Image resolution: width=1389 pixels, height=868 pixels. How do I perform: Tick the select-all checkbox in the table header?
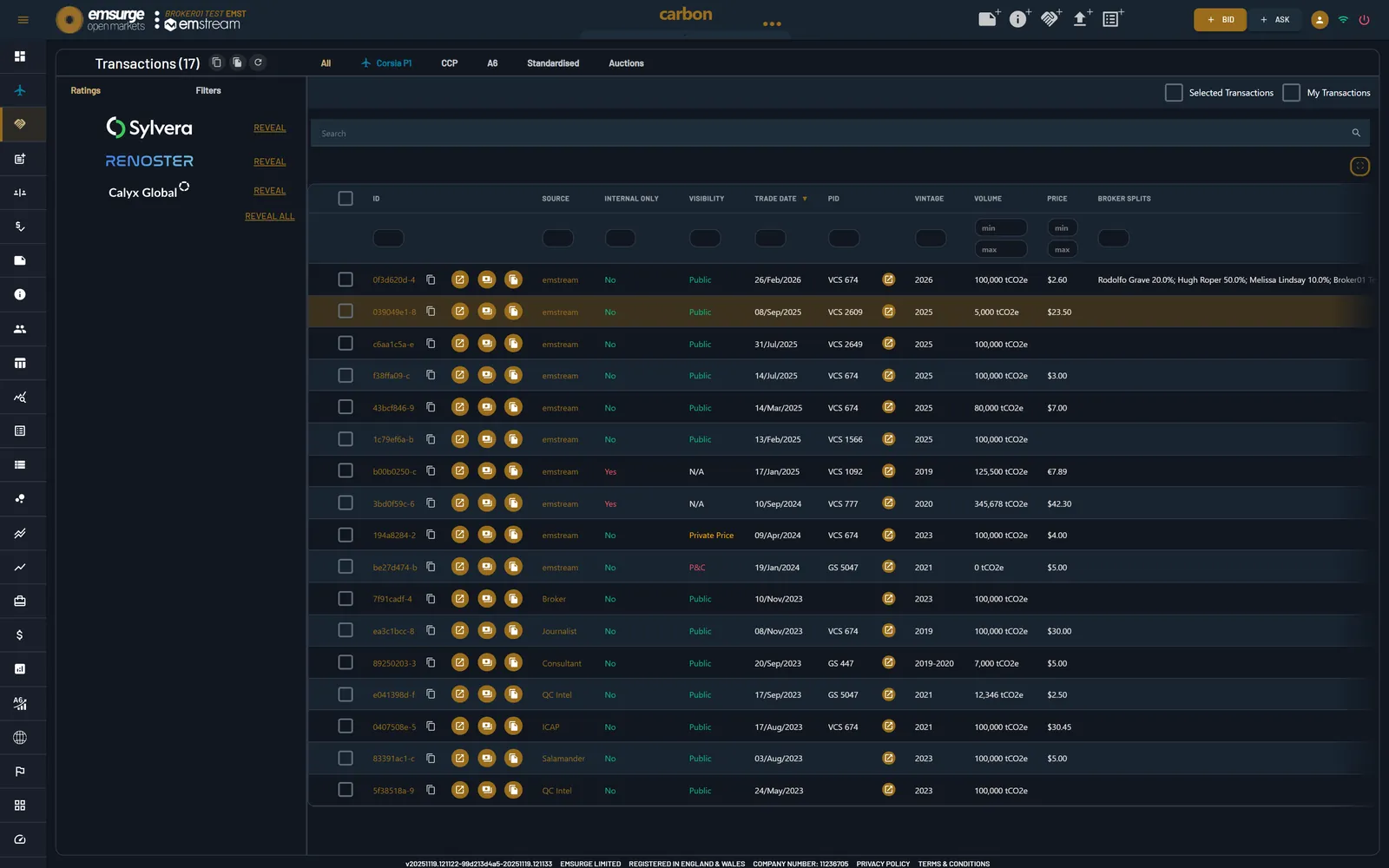(346, 199)
